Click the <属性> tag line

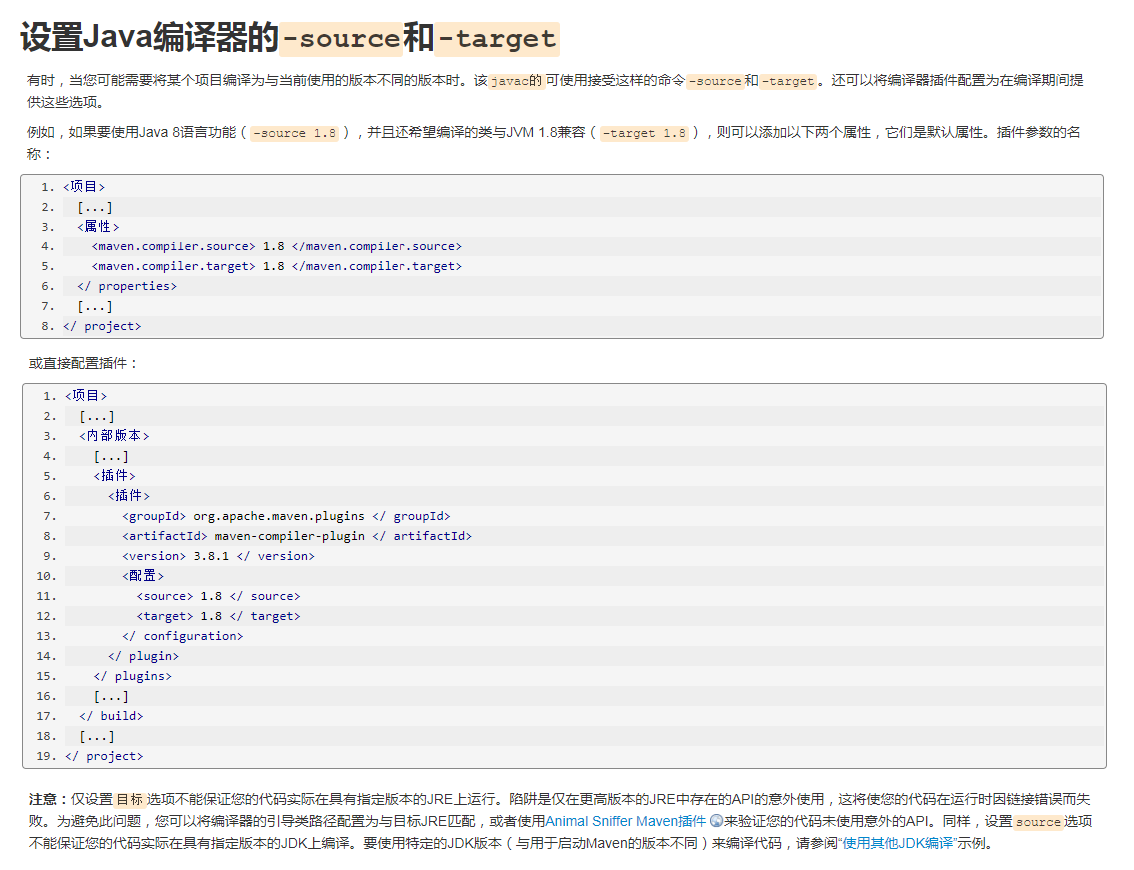(x=98, y=227)
